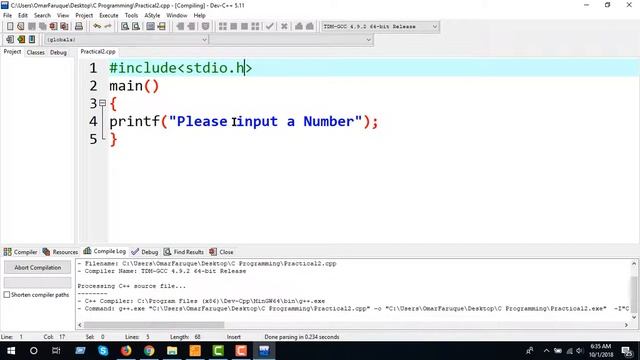Open the AStyle menu
Screen dimensions: 640x360
[152, 16]
